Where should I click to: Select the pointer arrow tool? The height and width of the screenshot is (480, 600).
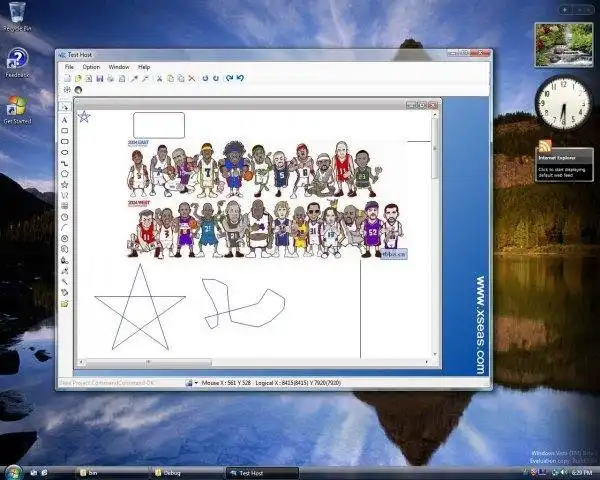point(65,107)
